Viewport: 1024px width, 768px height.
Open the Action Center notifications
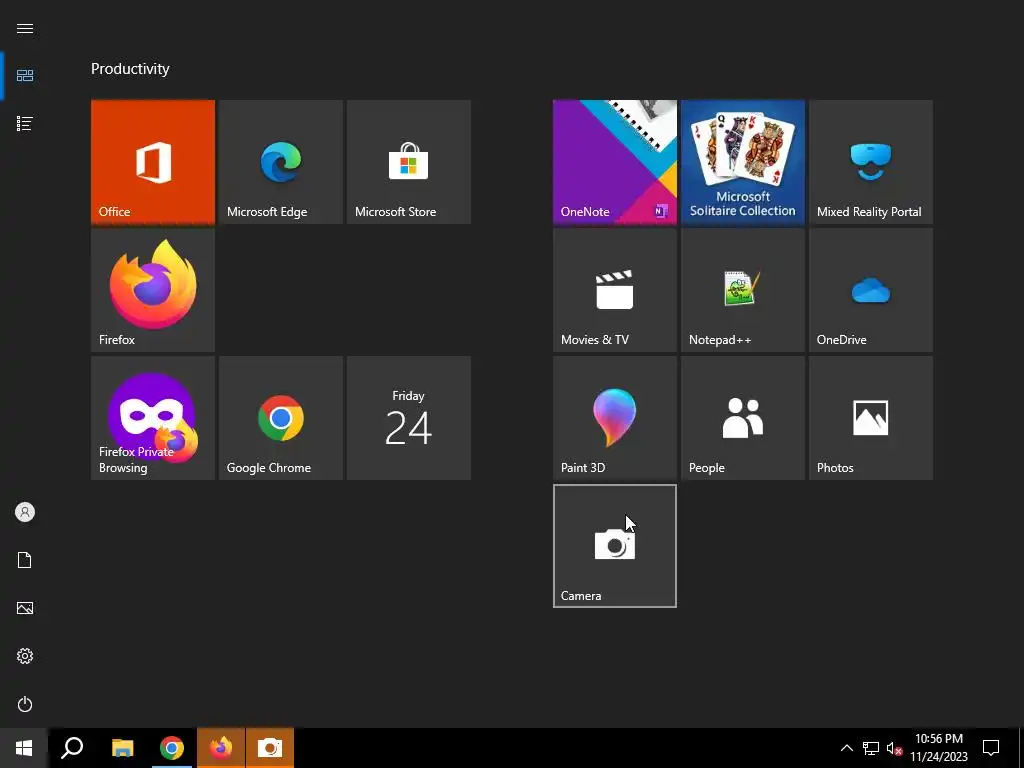tap(991, 748)
